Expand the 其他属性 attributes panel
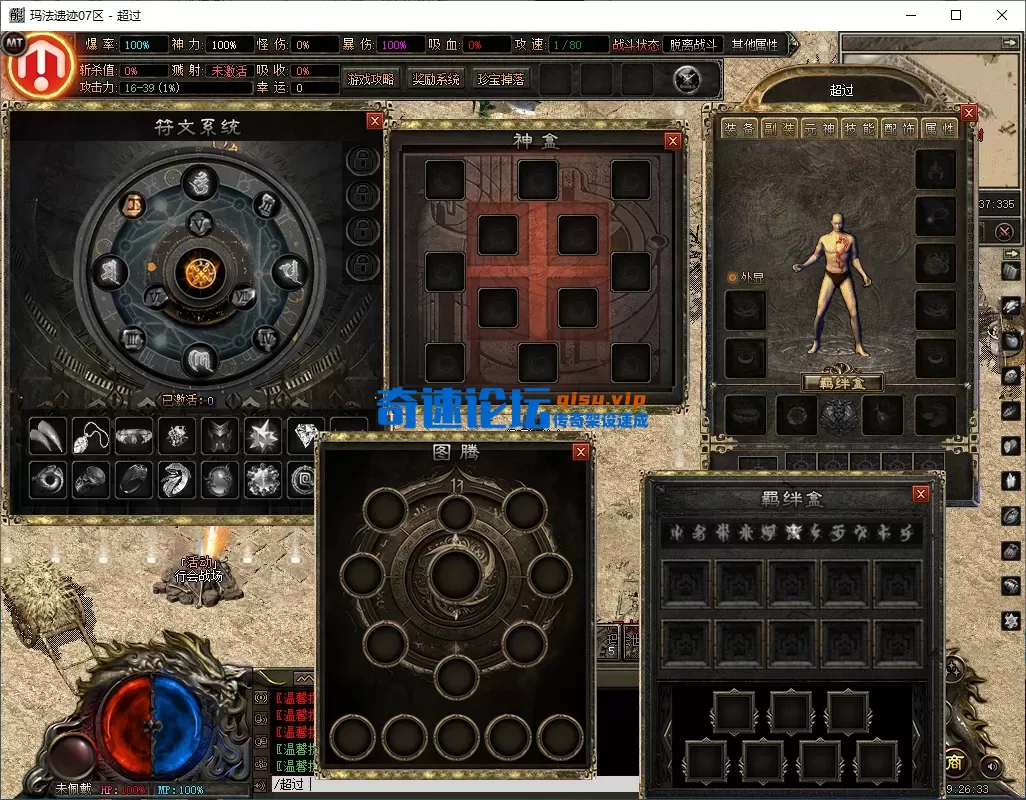Viewport: 1026px width, 800px height. coord(756,45)
